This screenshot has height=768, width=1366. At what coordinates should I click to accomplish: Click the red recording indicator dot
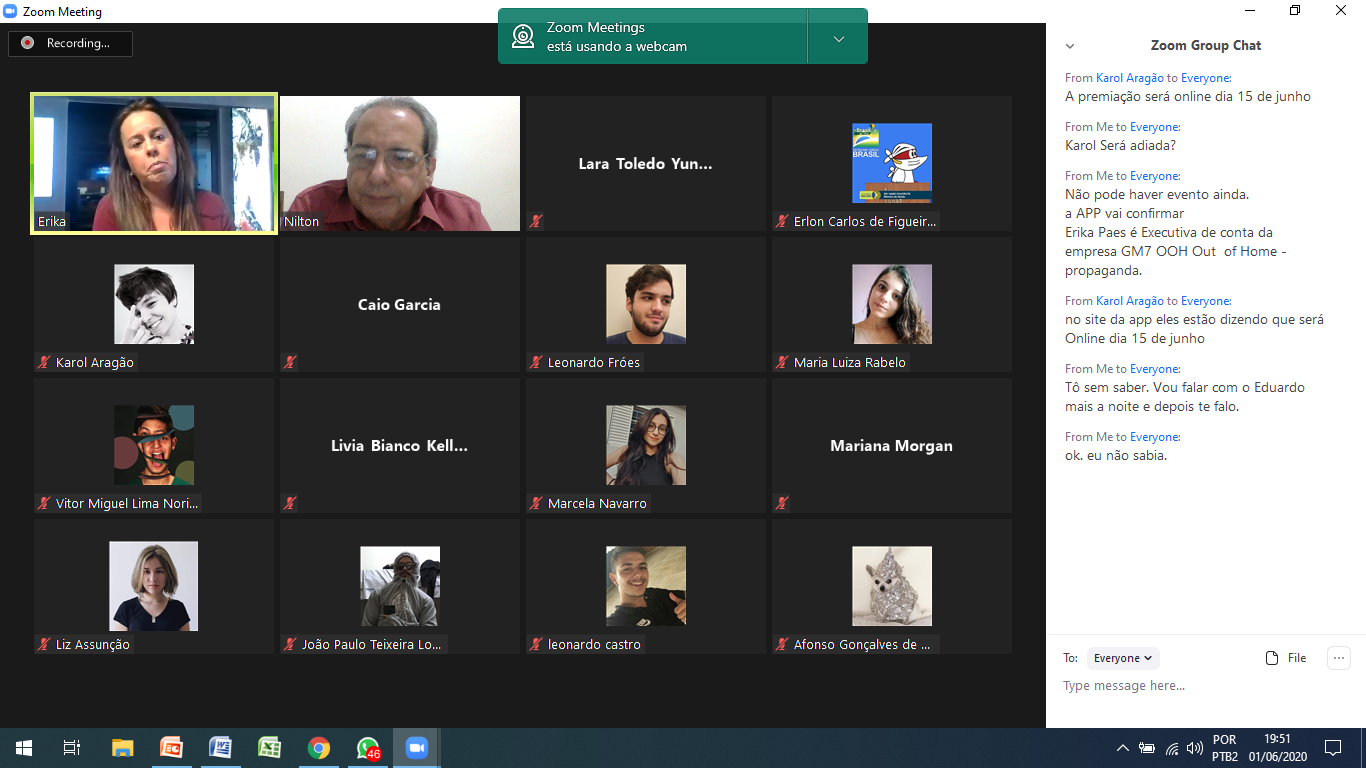point(27,43)
